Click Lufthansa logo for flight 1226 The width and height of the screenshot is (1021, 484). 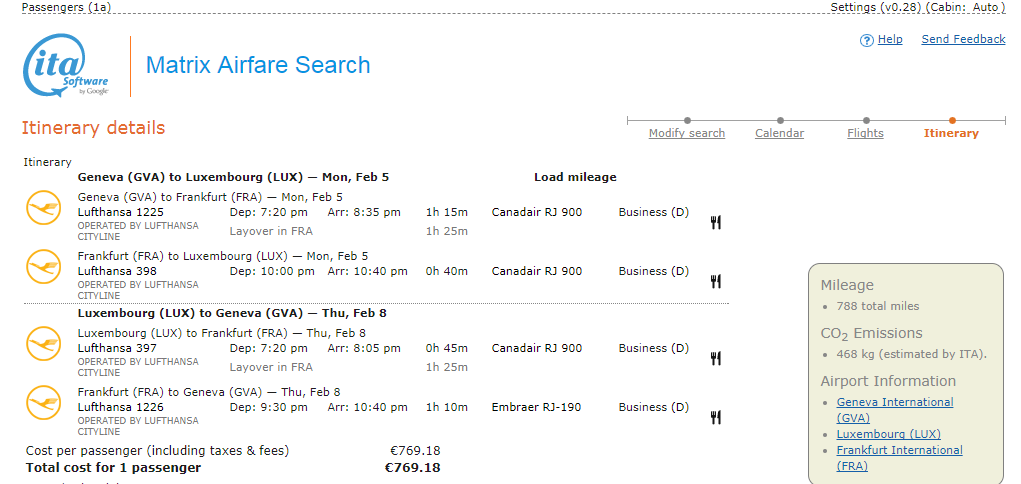(x=43, y=402)
